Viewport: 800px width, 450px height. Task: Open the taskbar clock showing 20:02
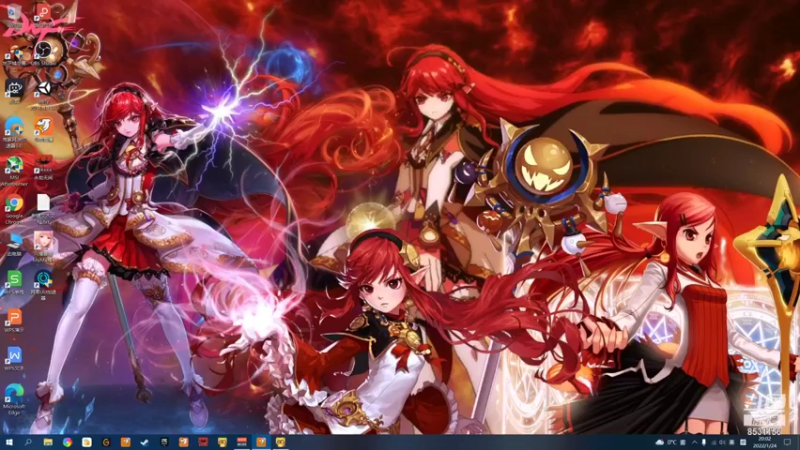pyautogui.click(x=764, y=442)
